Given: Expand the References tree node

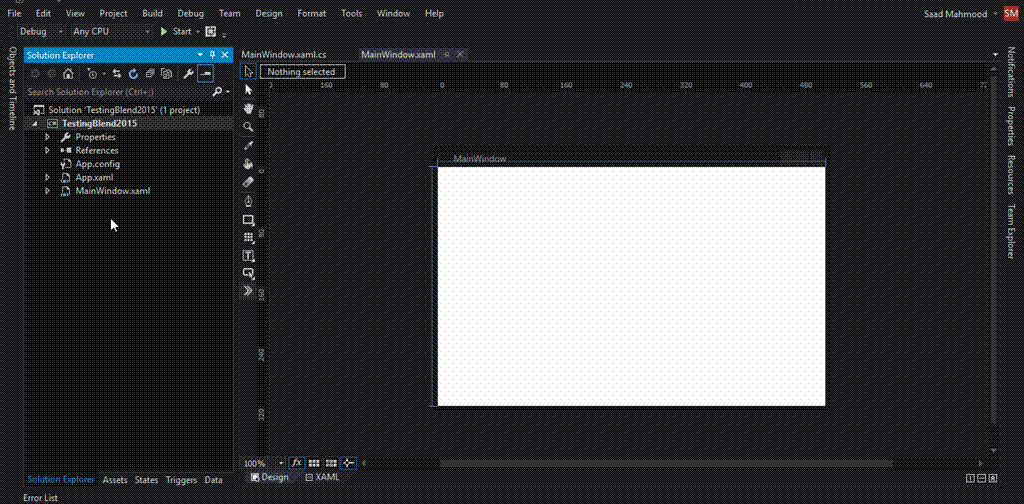Looking at the screenshot, I should click(47, 150).
